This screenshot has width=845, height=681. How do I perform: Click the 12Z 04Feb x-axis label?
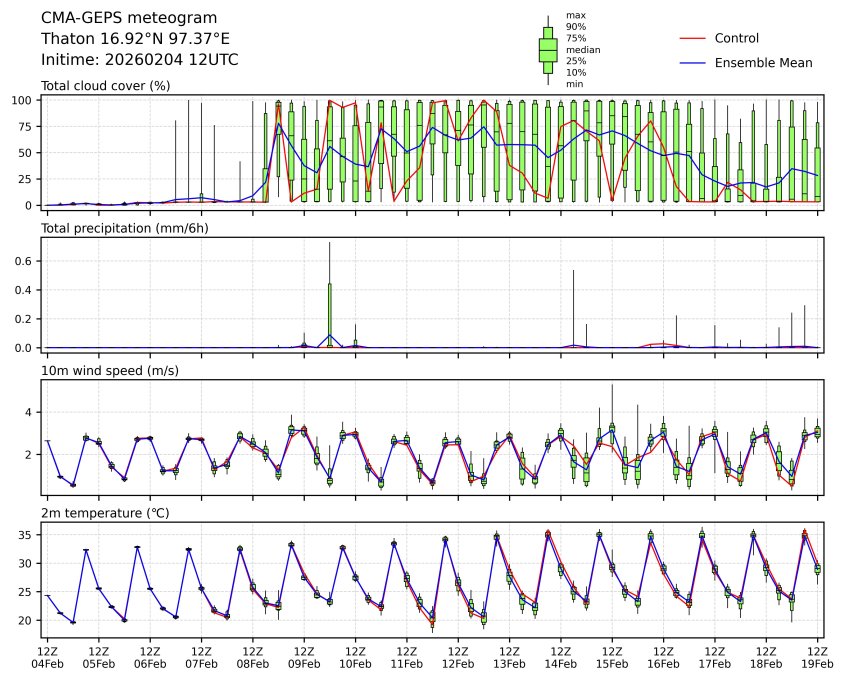tap(47, 655)
